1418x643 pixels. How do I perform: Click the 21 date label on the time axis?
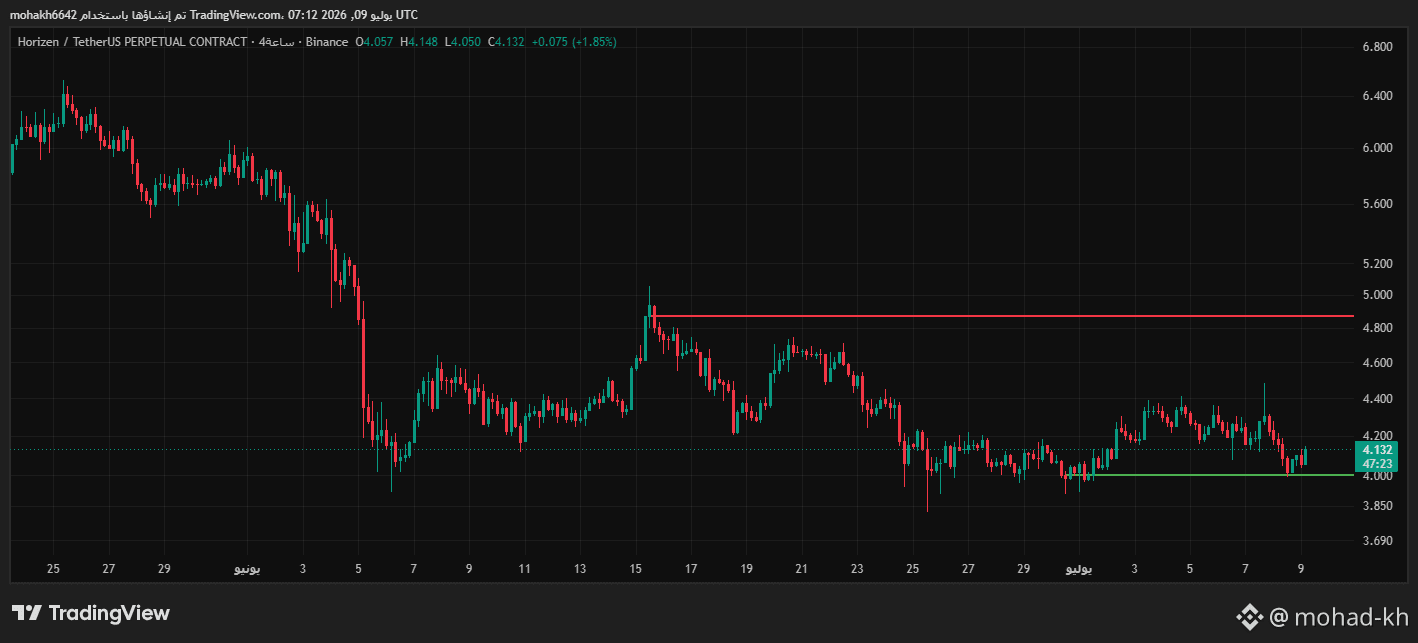pyautogui.click(x=801, y=569)
